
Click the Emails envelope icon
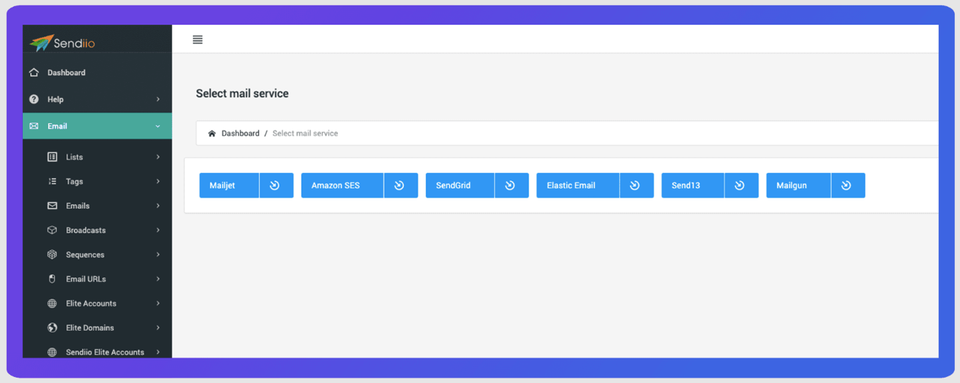(x=52, y=206)
